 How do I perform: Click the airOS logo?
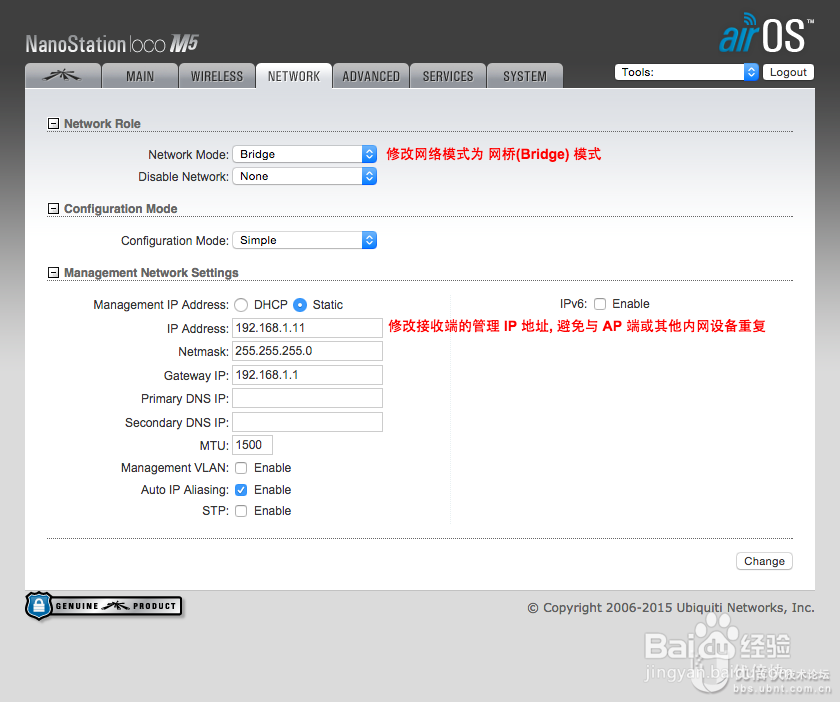[x=766, y=34]
